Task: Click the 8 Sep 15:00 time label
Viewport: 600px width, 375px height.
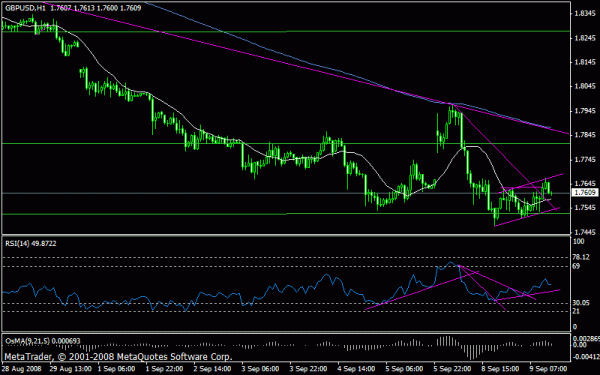Action: 501,369
